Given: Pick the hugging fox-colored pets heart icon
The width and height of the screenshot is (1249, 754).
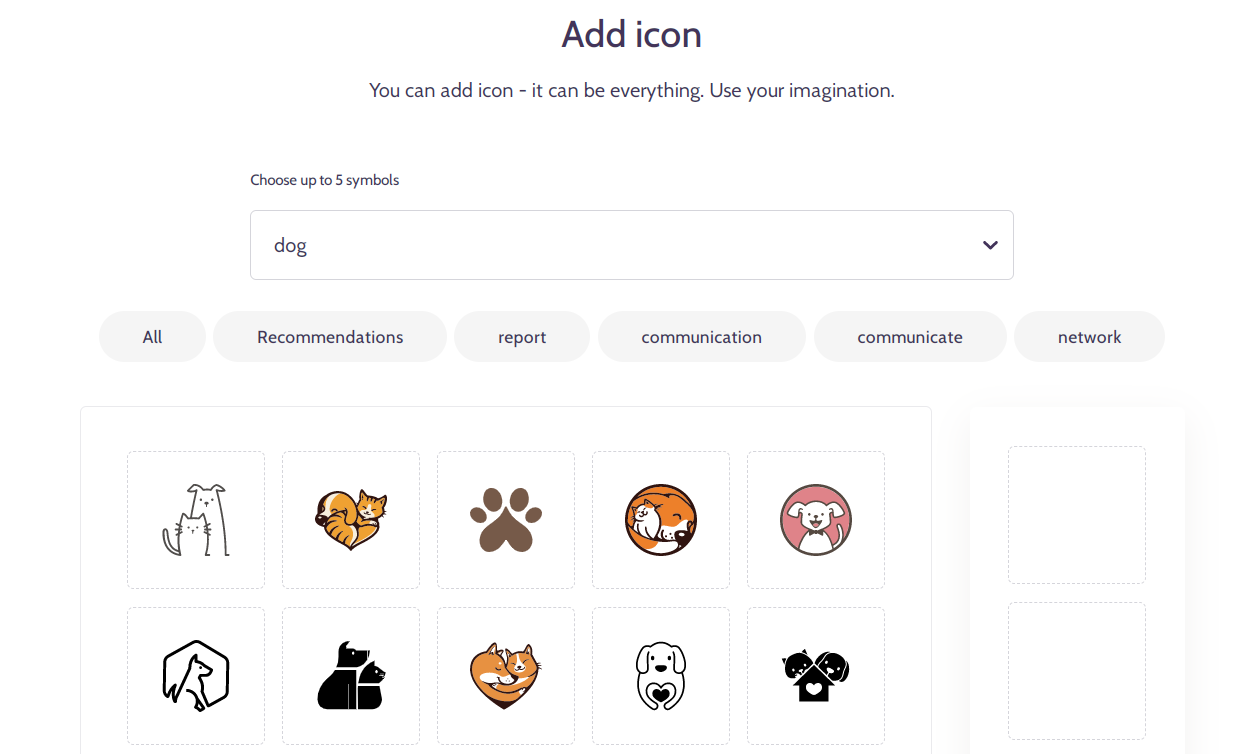Looking at the screenshot, I should [x=506, y=676].
